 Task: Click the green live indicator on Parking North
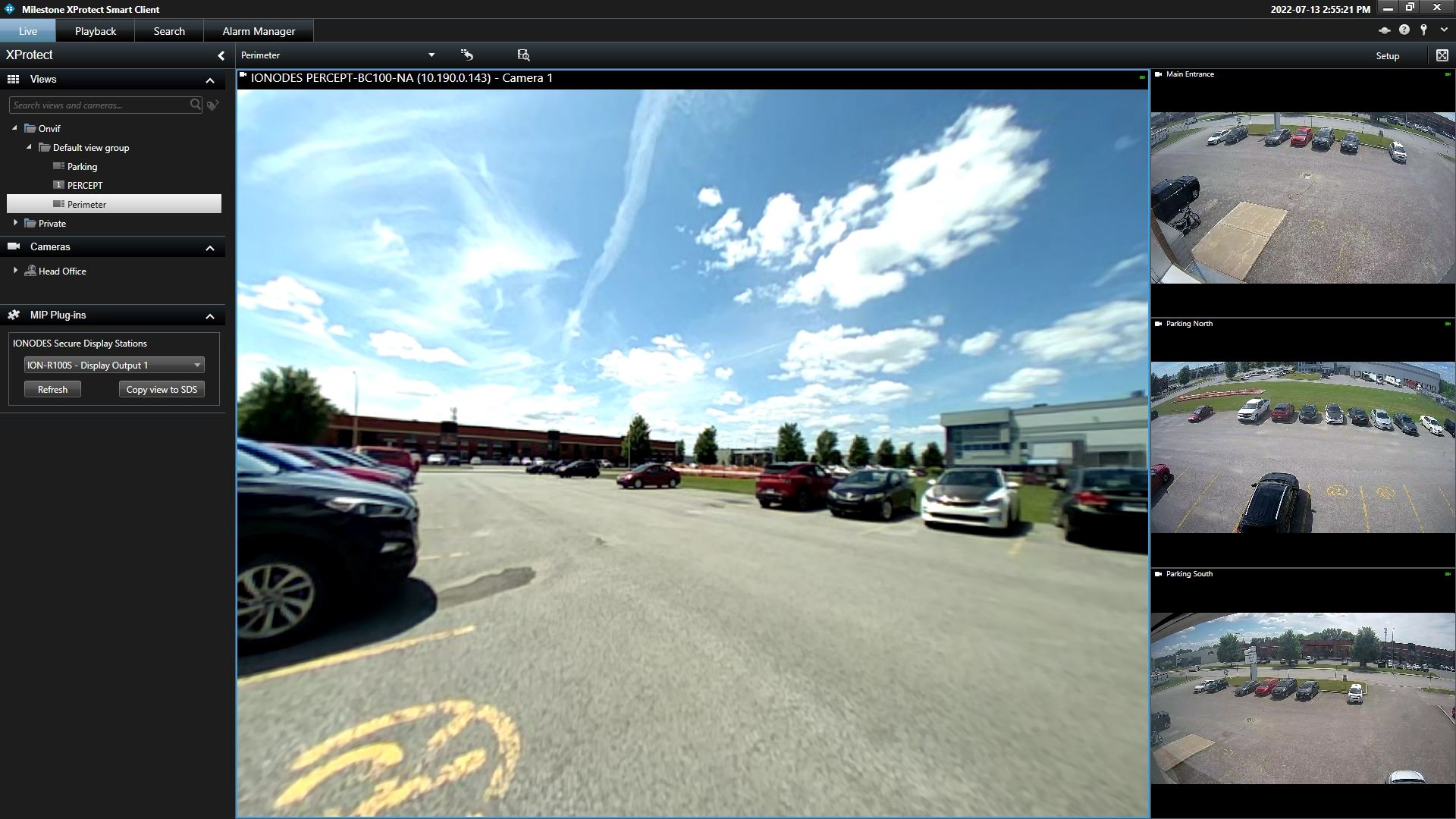tap(1448, 324)
